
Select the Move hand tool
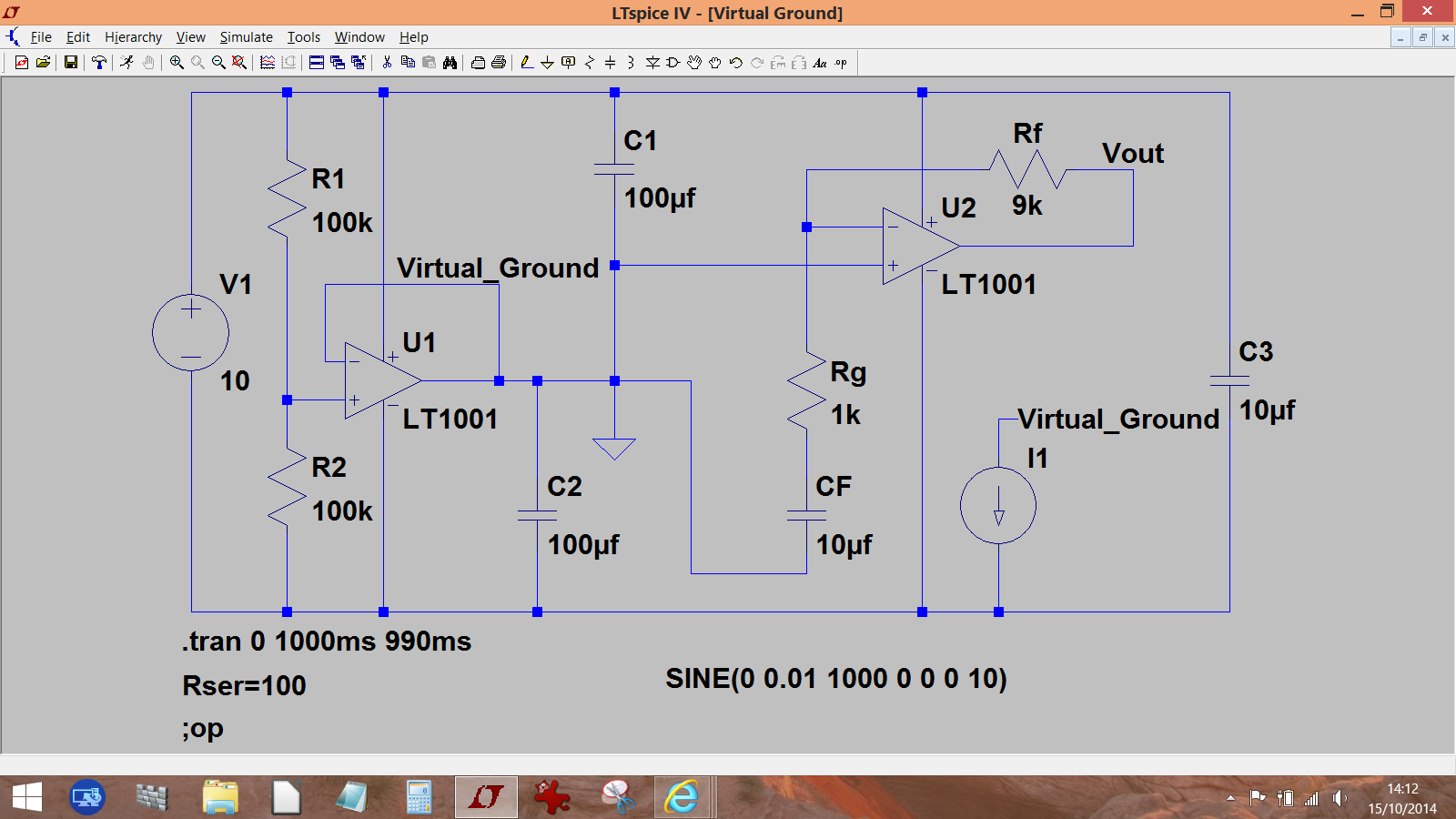pyautogui.click(x=694, y=63)
